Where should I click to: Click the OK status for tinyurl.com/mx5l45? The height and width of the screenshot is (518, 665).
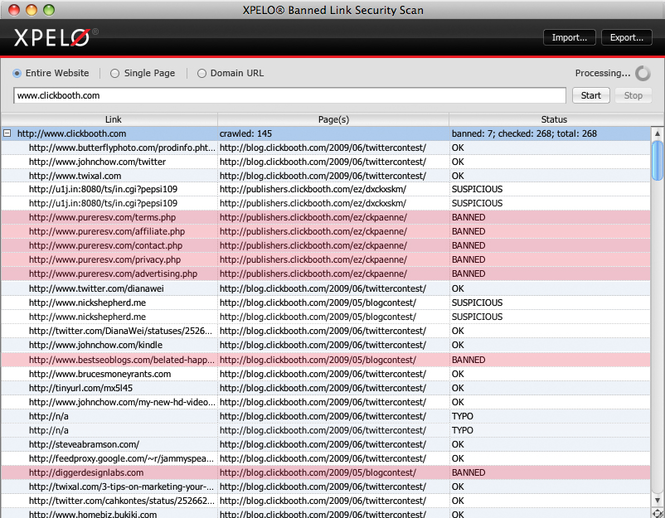(x=458, y=388)
